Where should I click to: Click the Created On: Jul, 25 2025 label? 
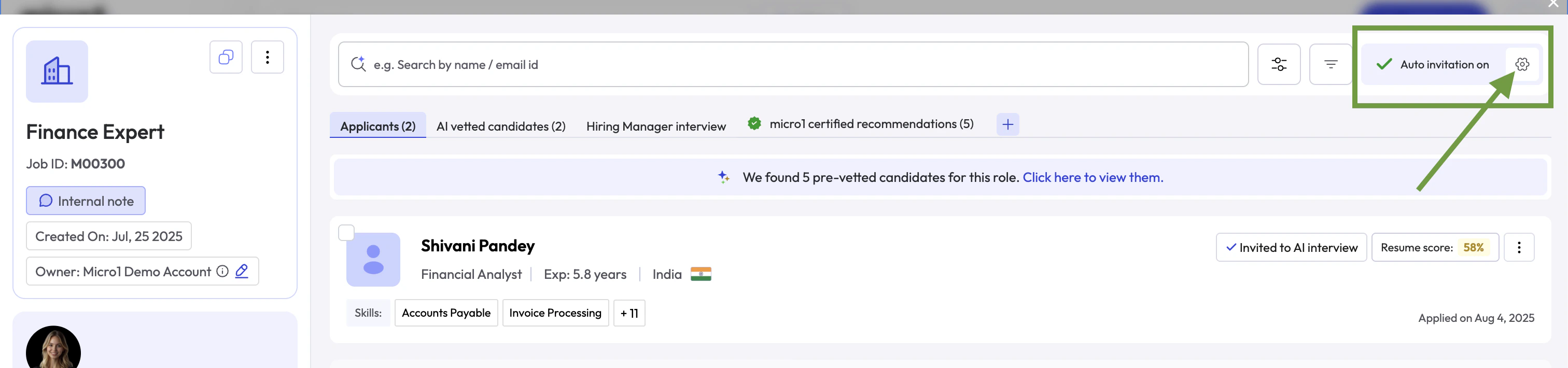[x=109, y=236]
